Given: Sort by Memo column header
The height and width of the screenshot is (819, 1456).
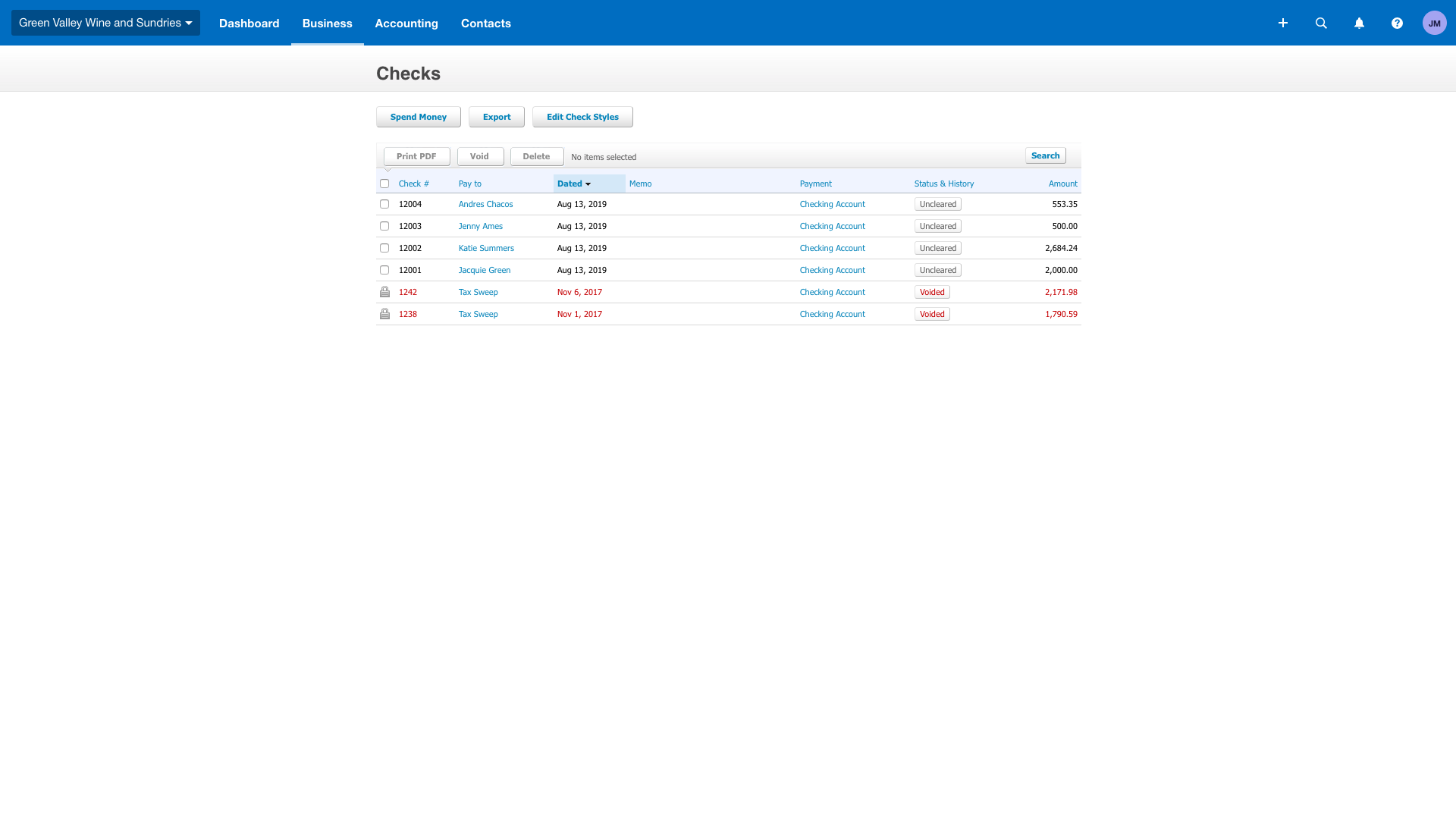Looking at the screenshot, I should [641, 184].
